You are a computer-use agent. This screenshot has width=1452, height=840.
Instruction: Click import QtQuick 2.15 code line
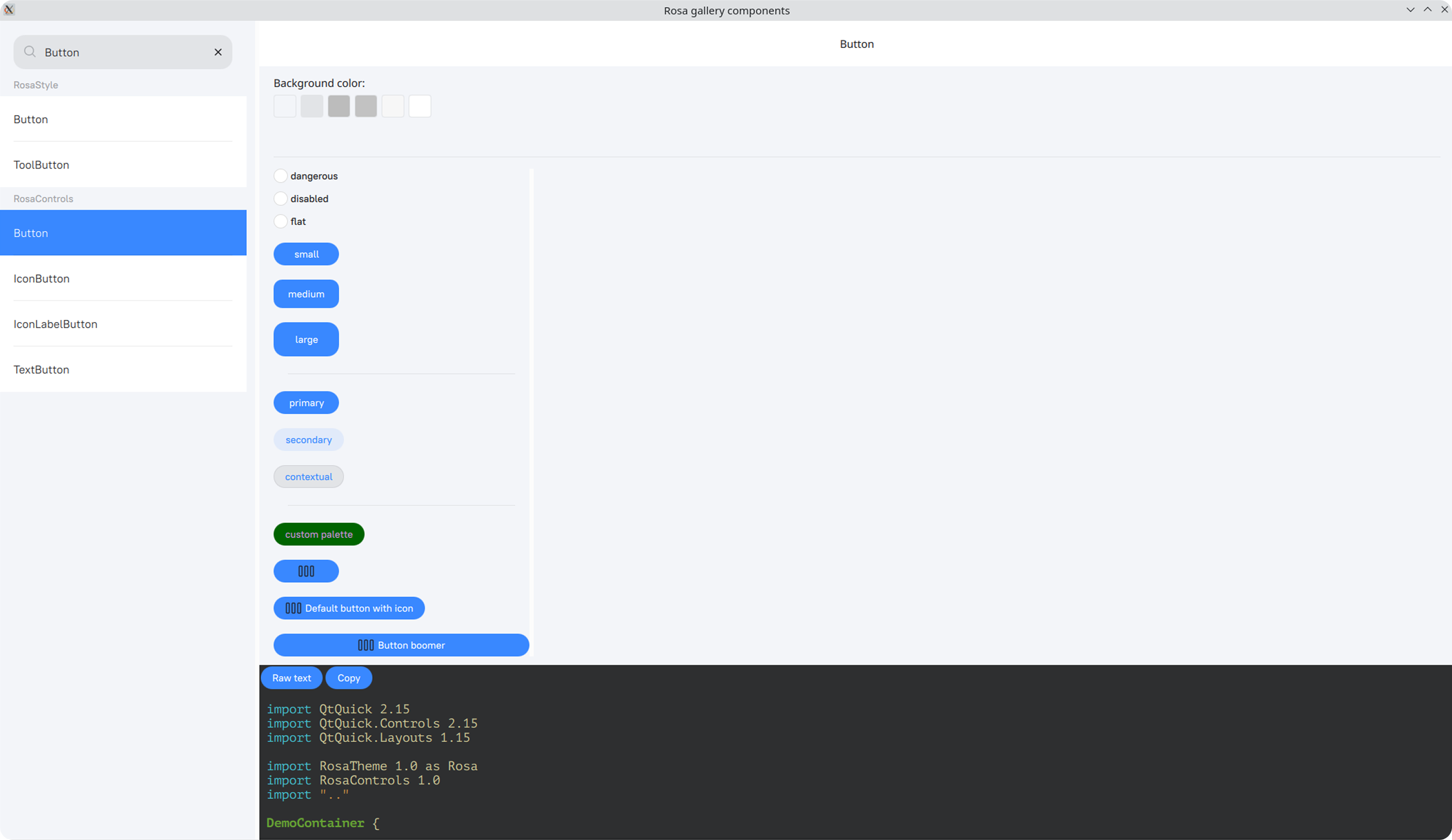[x=338, y=709]
